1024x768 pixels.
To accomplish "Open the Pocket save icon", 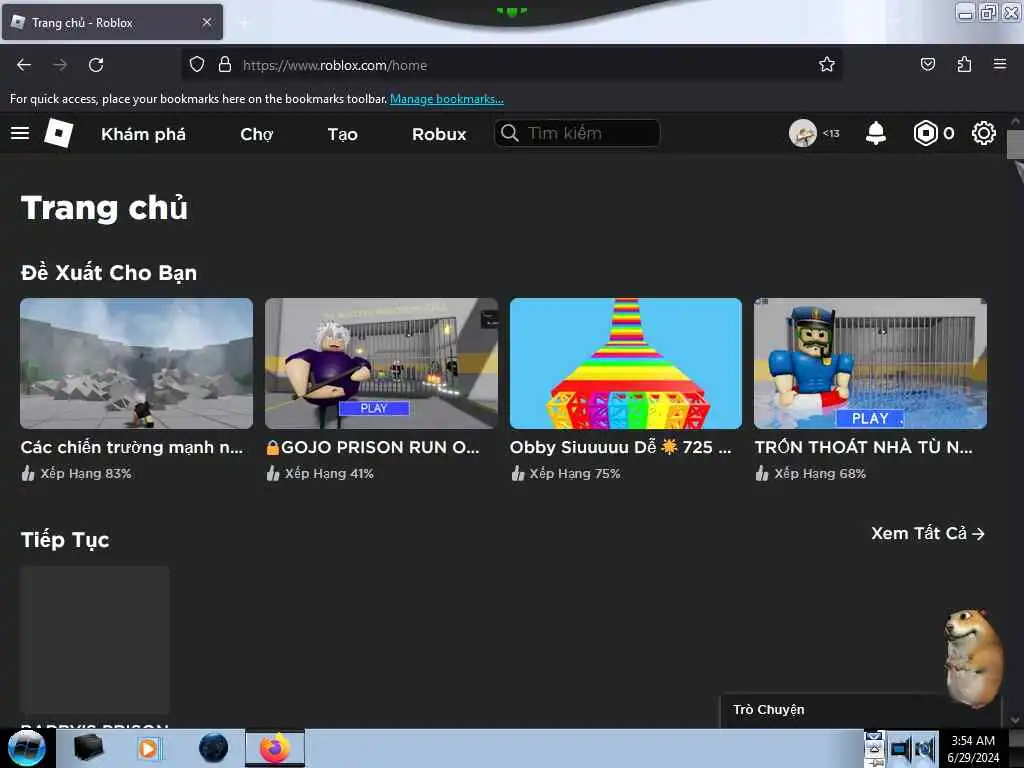I will (928, 64).
